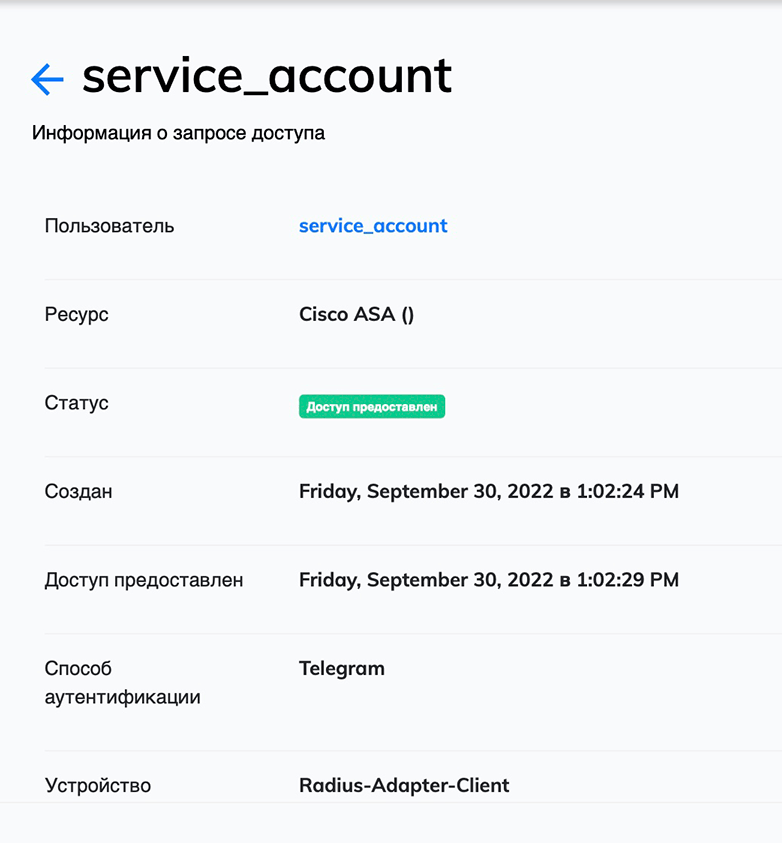
Task: Click the 'Пользователь' field label
Action: click(x=109, y=226)
